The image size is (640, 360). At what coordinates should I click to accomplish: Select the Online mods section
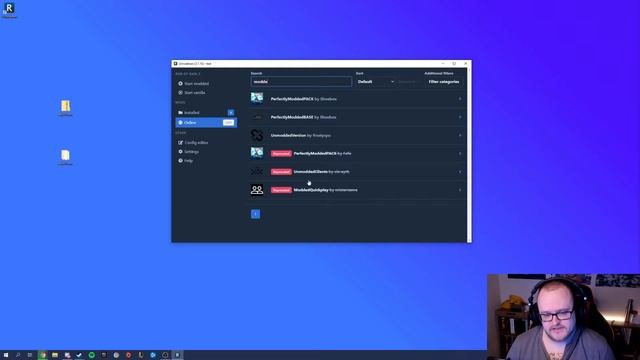click(206, 122)
